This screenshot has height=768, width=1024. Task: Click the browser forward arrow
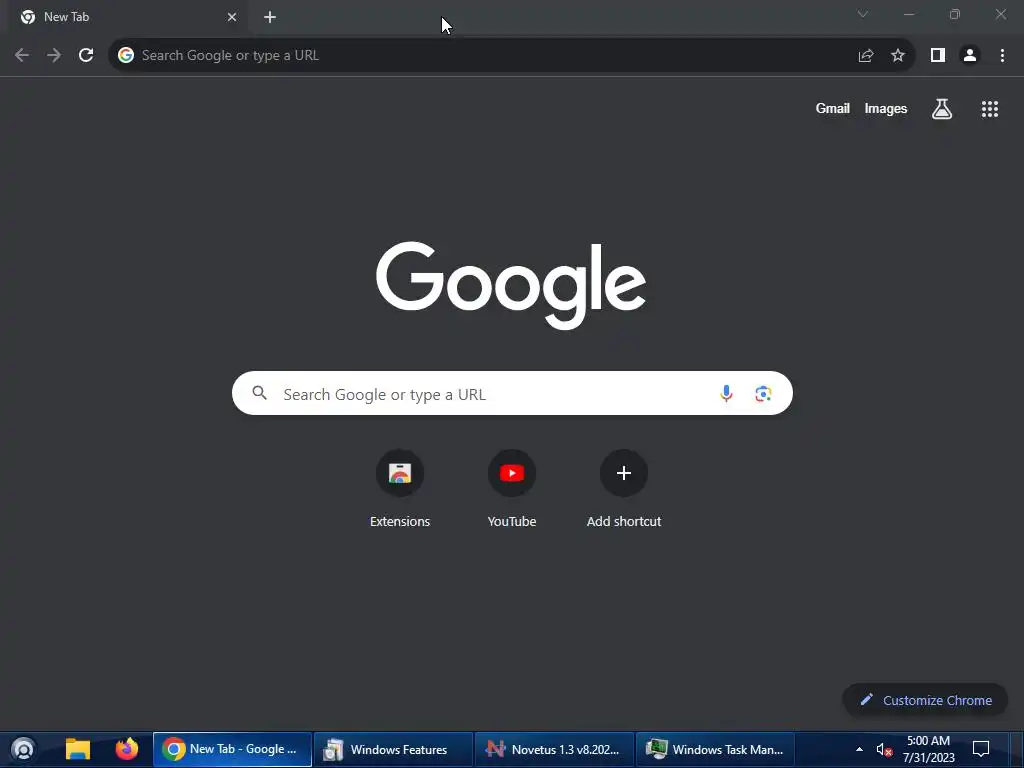[x=54, y=56]
